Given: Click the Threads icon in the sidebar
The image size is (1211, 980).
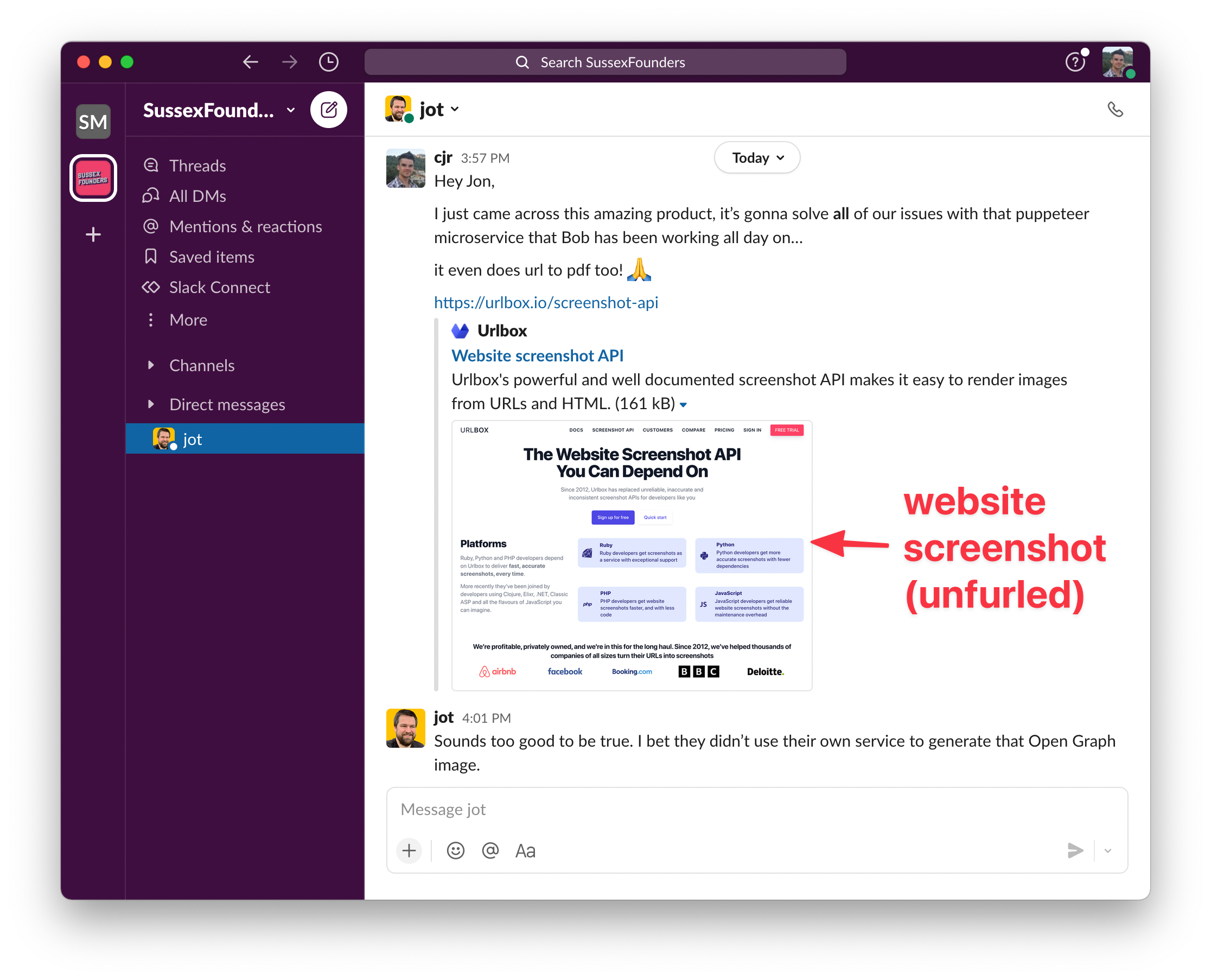Looking at the screenshot, I should point(150,165).
